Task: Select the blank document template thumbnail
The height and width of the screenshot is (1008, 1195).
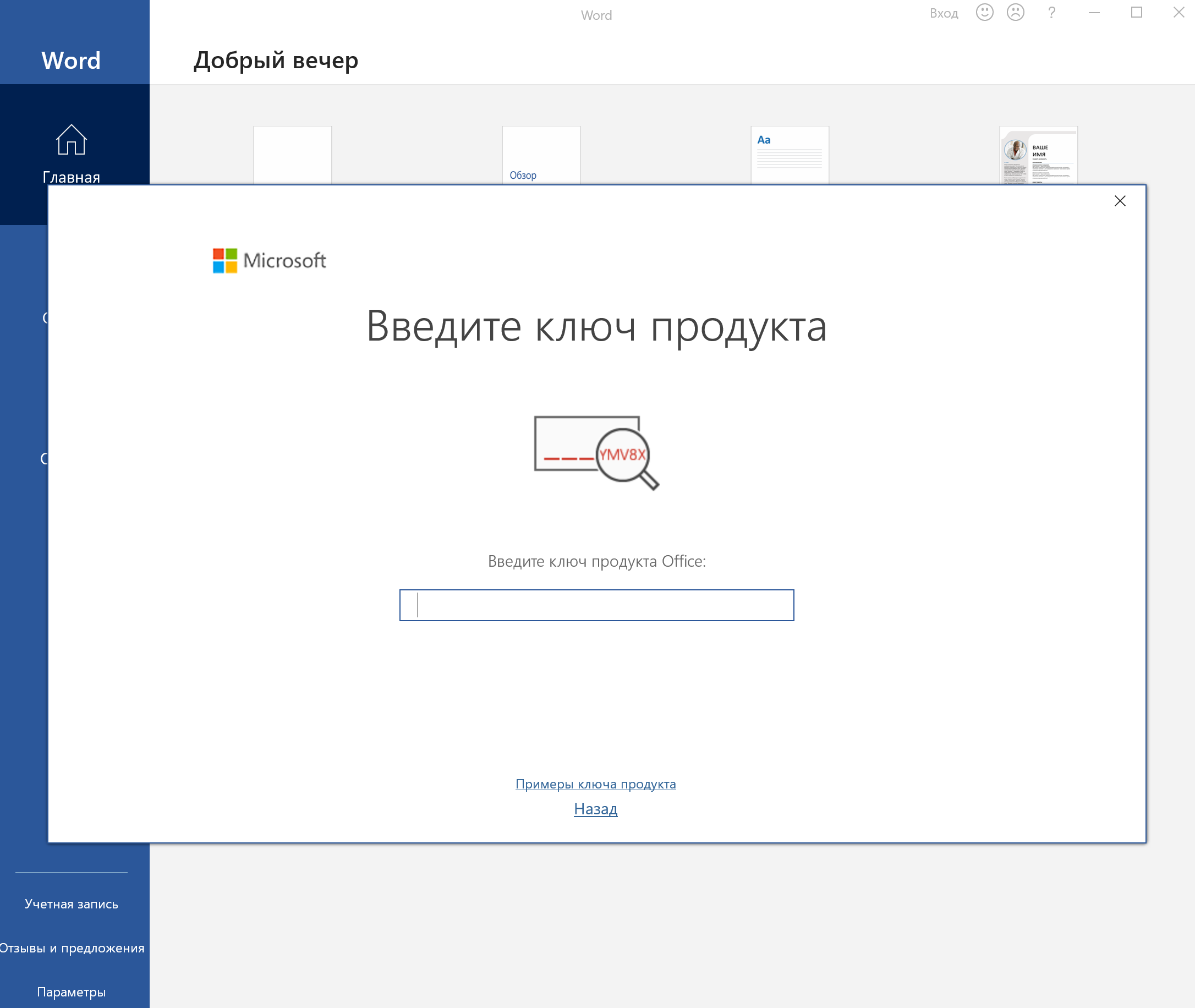Action: click(x=292, y=155)
